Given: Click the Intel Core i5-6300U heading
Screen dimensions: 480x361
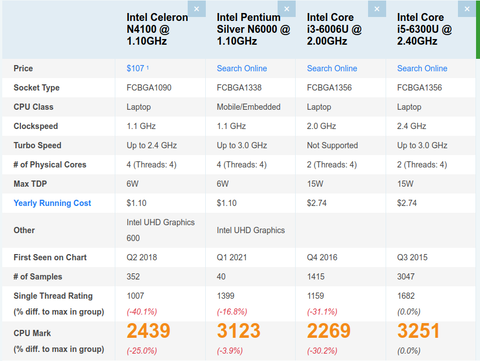Looking at the screenshot, I should point(424,29).
